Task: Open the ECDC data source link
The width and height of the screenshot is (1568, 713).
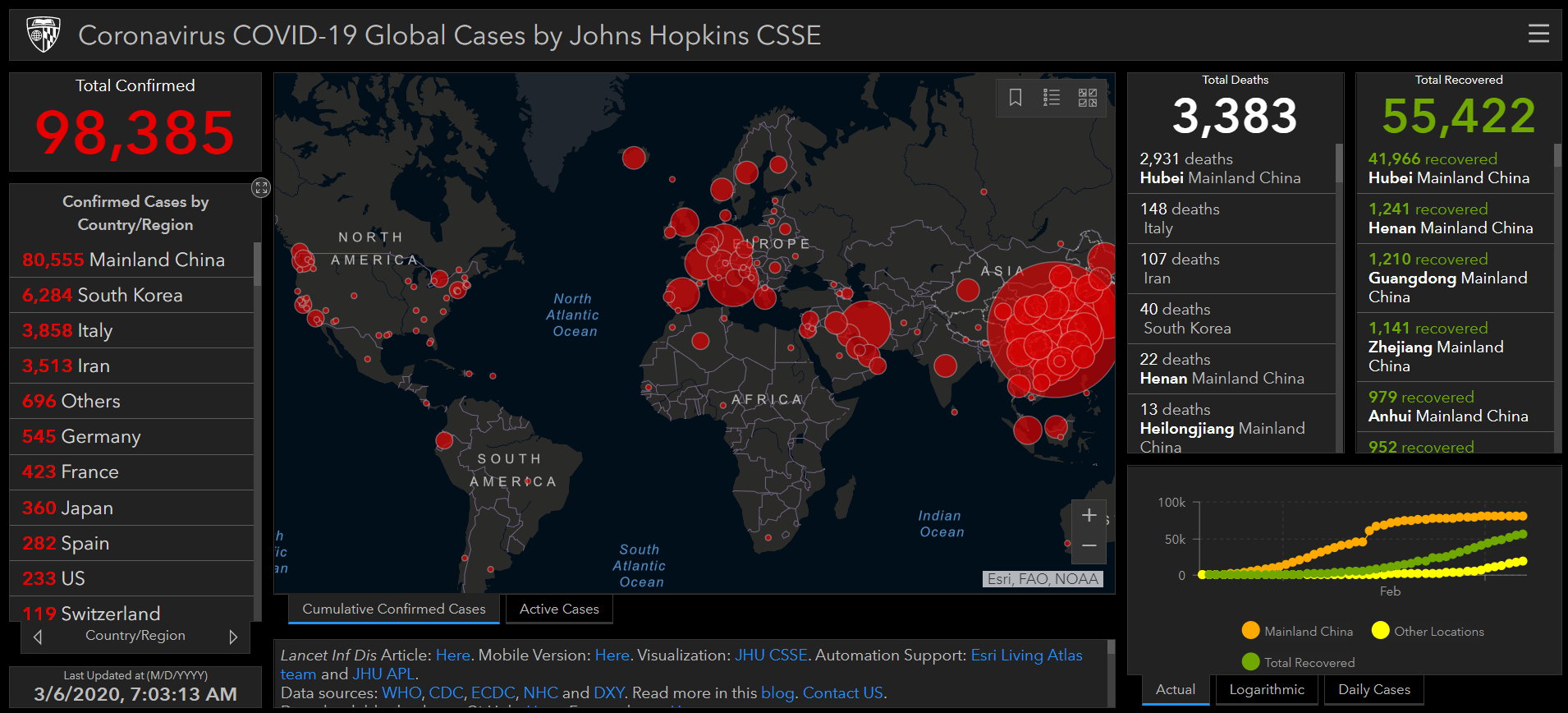Action: (x=493, y=693)
